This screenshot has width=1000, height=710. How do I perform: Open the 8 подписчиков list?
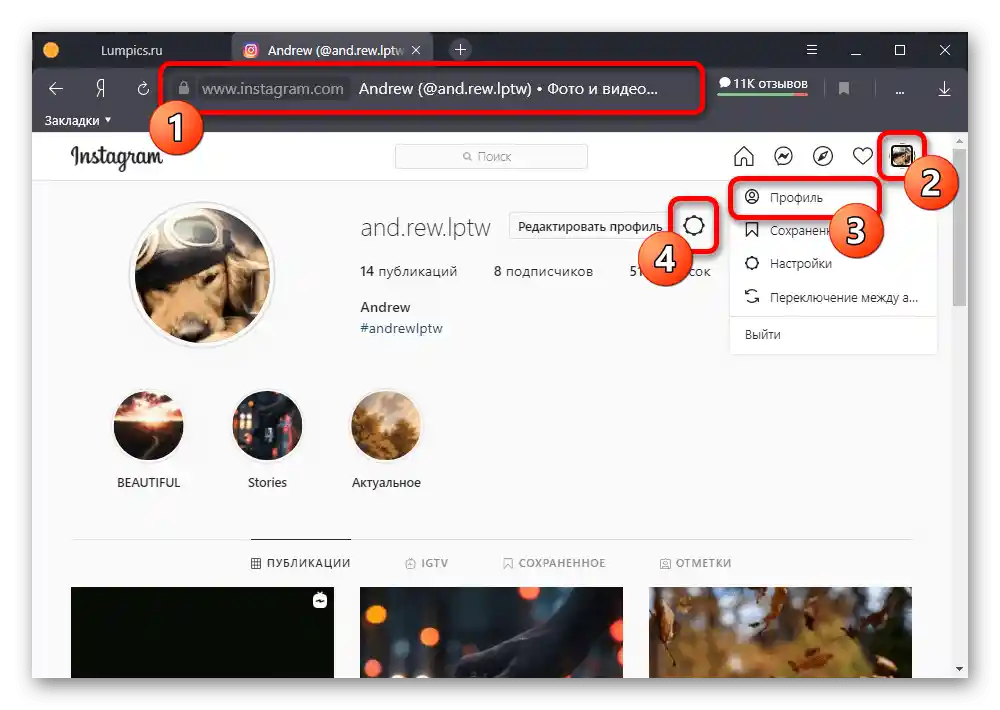(x=543, y=271)
